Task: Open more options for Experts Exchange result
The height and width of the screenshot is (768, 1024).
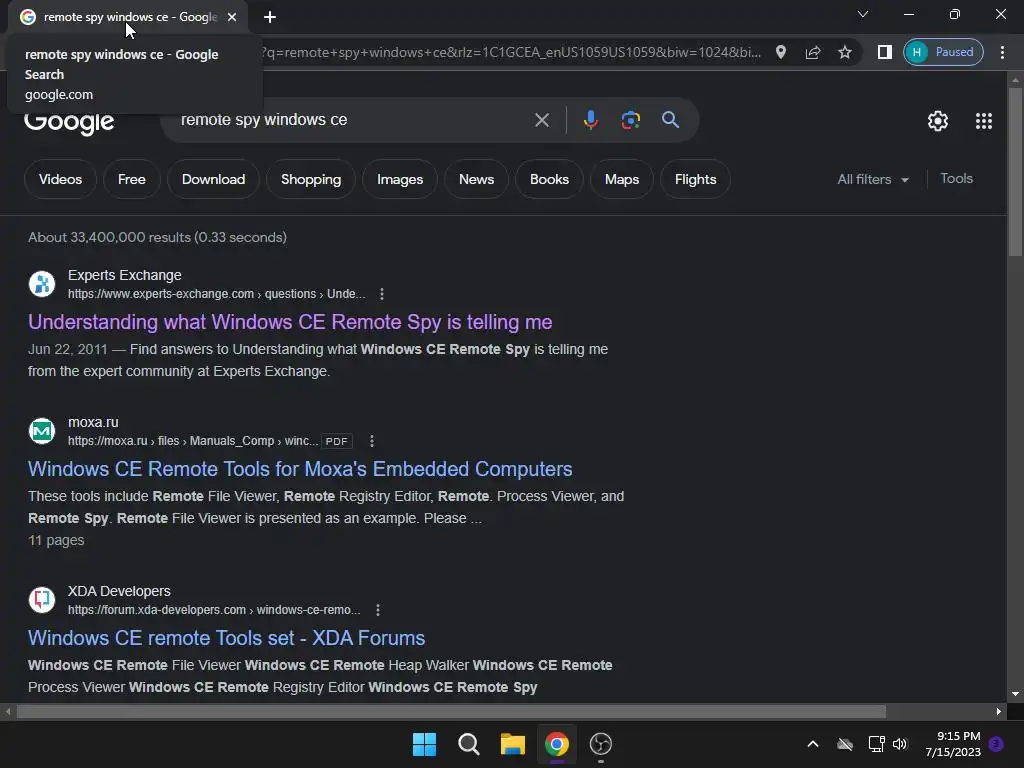Action: coord(382,294)
